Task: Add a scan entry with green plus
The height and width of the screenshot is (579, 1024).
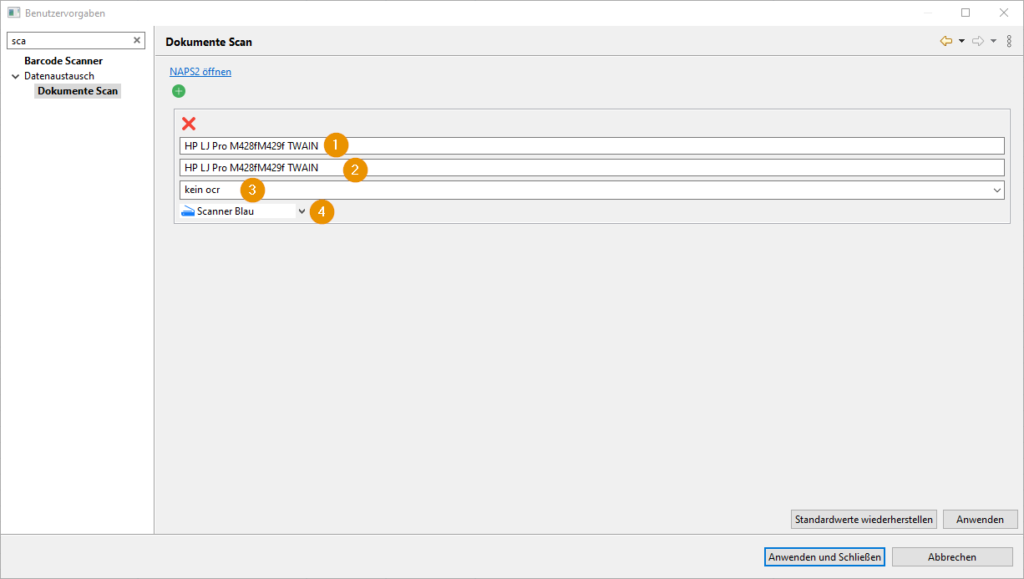Action: coord(179,91)
